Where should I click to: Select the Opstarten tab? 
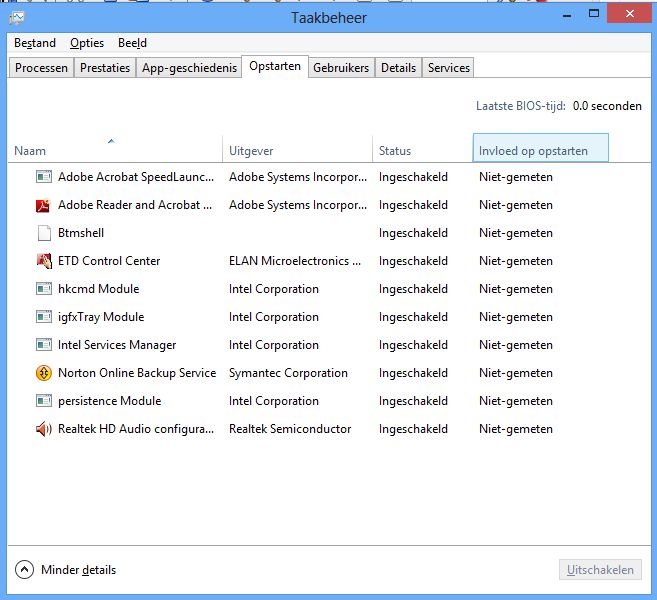click(275, 66)
